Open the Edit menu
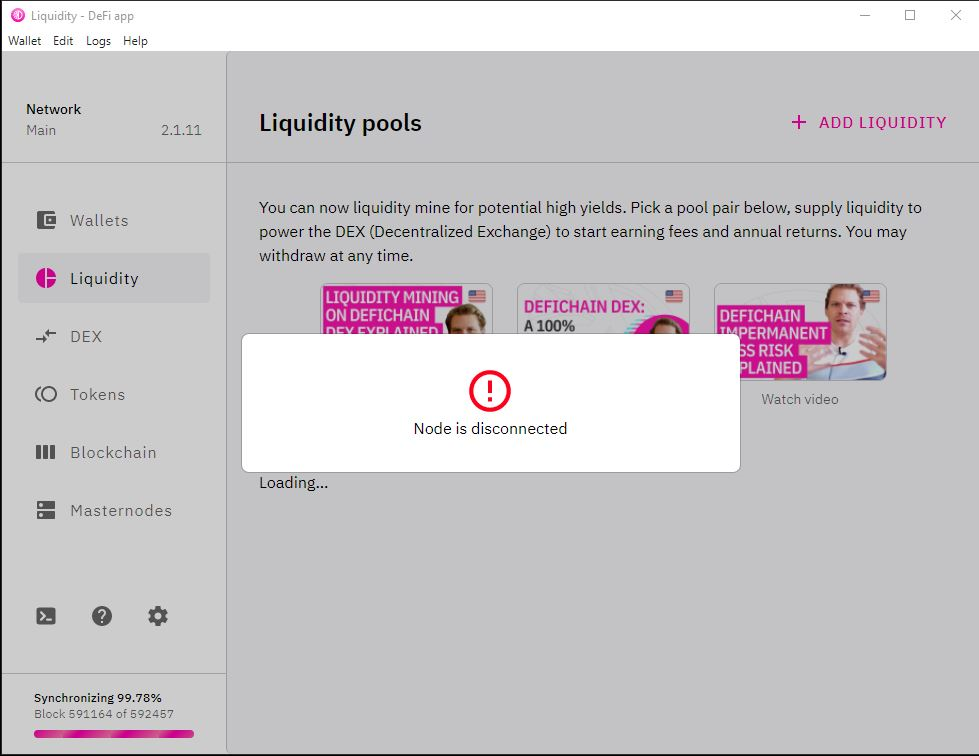Viewport: 979px width, 756px height. point(63,41)
